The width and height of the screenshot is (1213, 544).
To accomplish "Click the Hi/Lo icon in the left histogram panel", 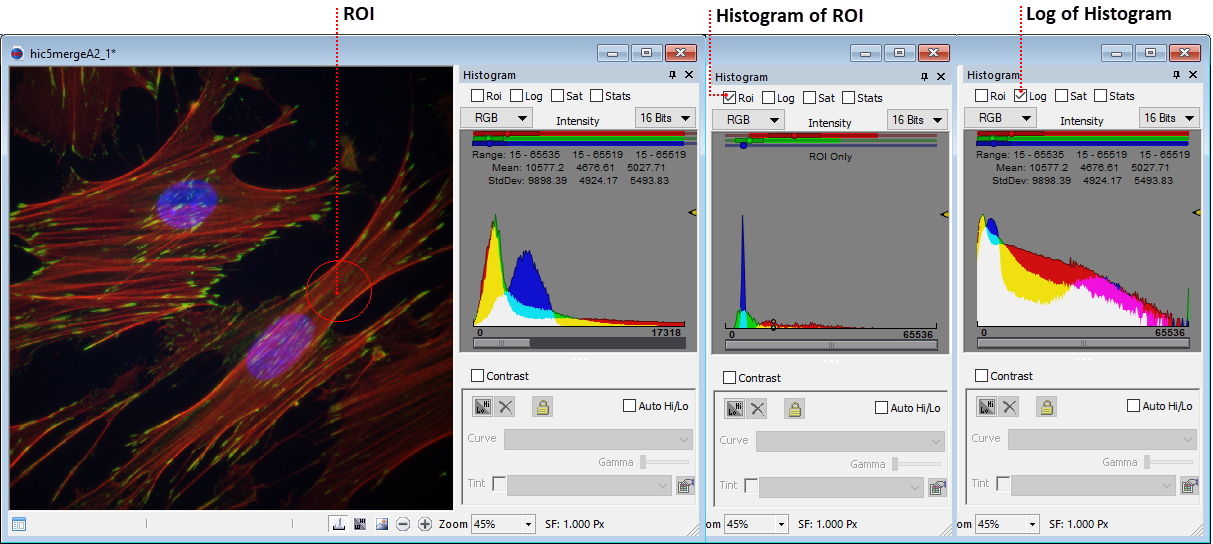I will (484, 407).
